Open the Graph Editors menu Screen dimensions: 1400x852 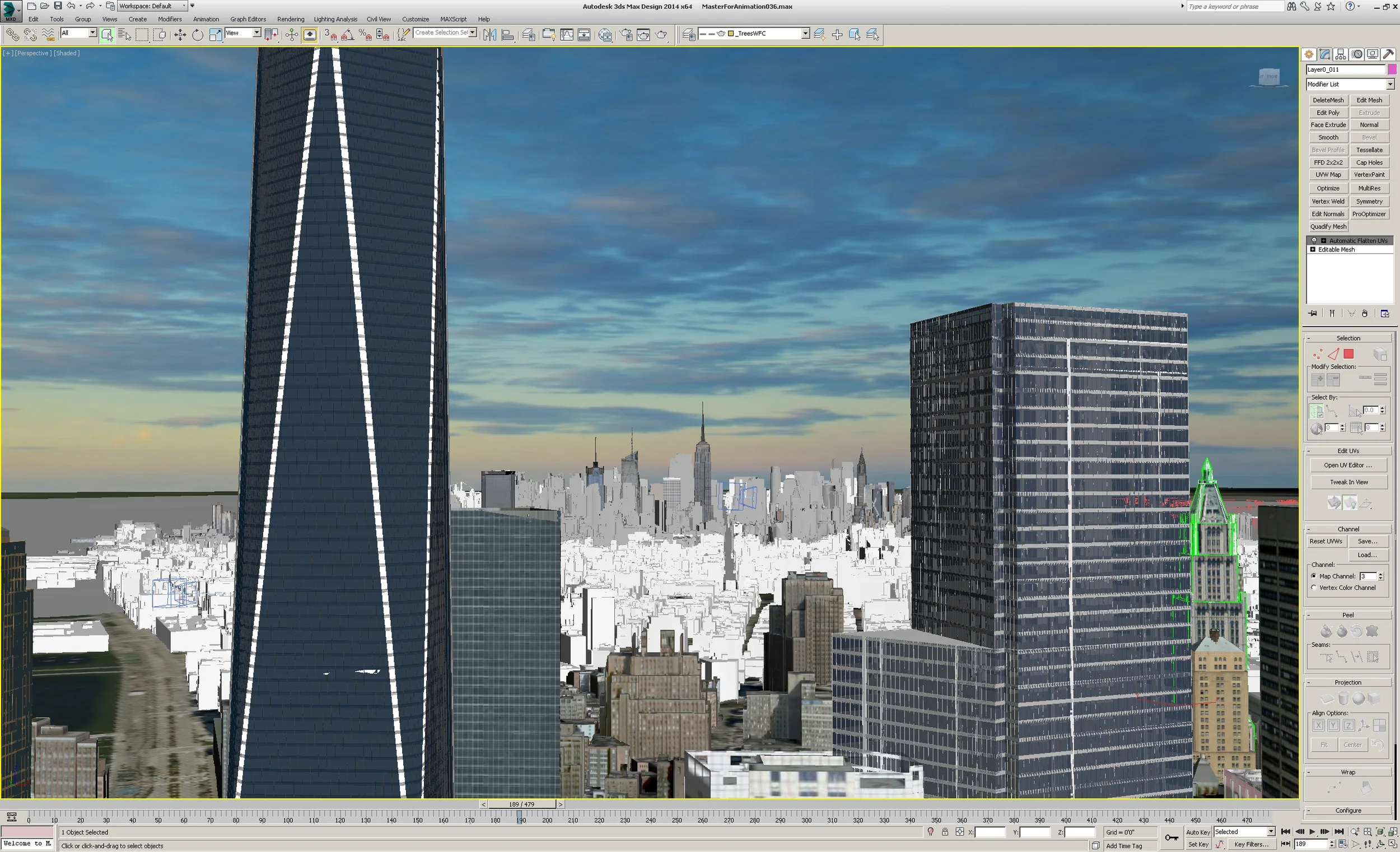(x=248, y=18)
